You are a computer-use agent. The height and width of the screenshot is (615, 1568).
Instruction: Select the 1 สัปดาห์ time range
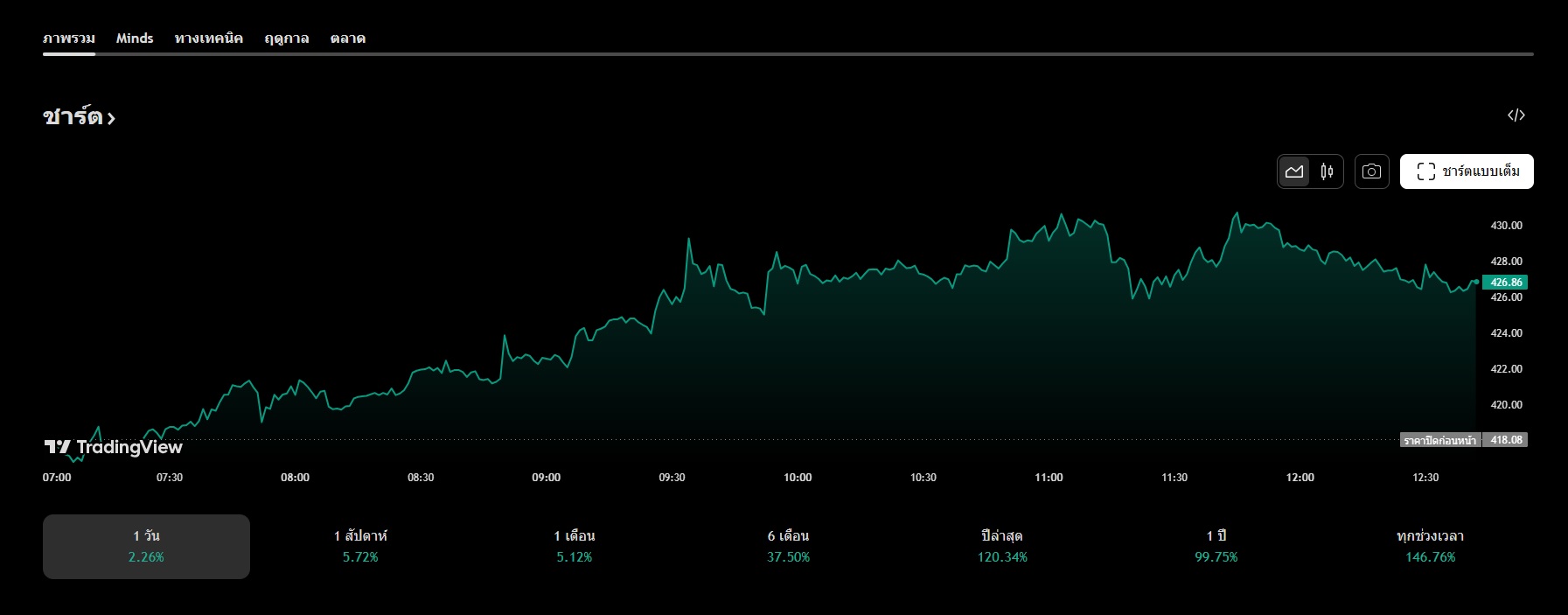click(360, 546)
